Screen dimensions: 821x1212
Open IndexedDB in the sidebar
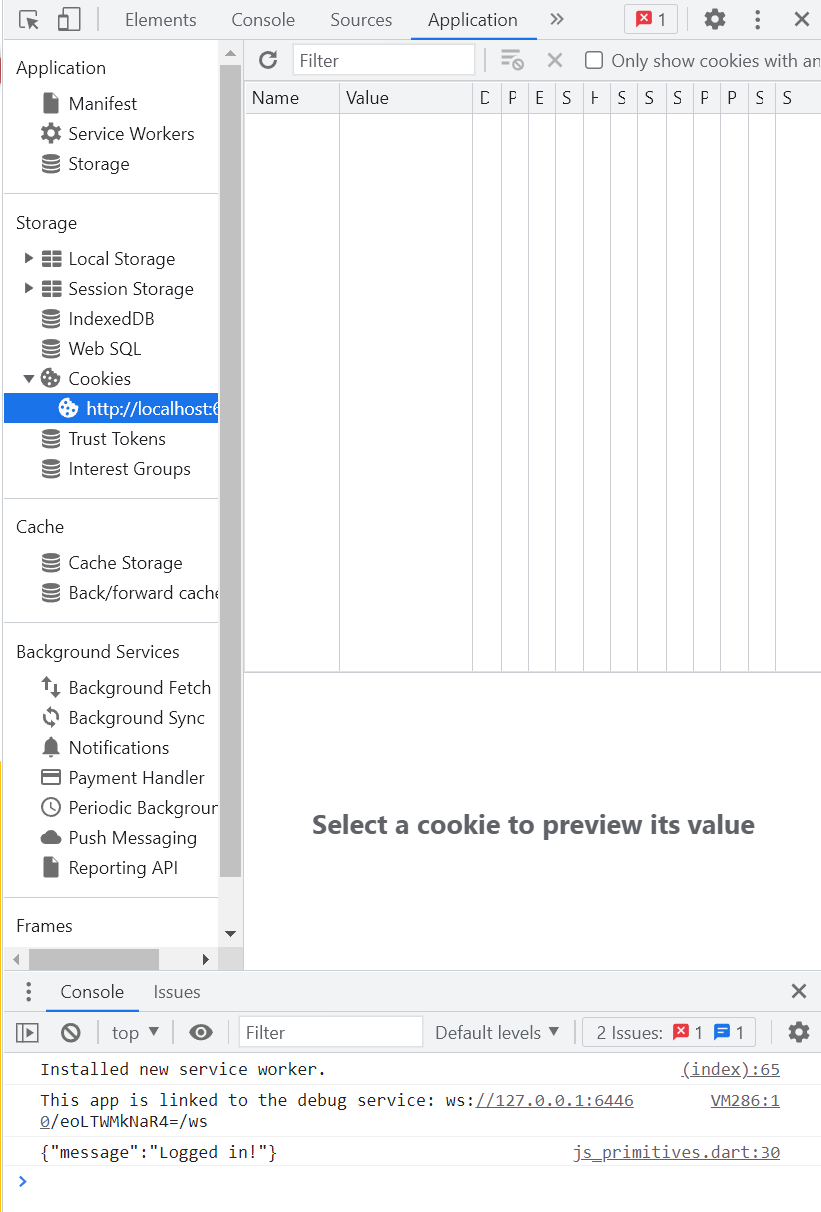click(98, 319)
